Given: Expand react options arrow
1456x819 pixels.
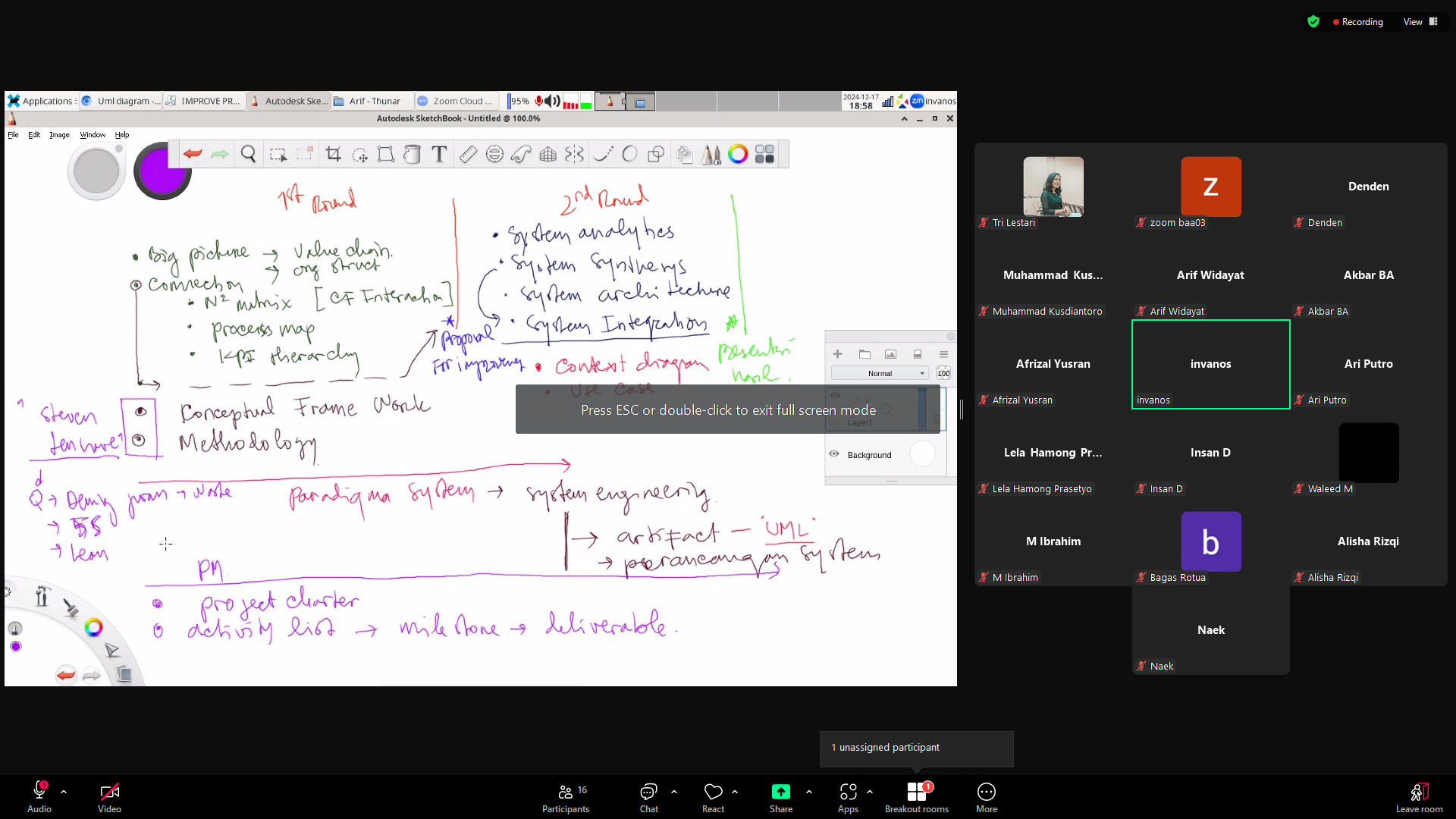Looking at the screenshot, I should (x=735, y=792).
